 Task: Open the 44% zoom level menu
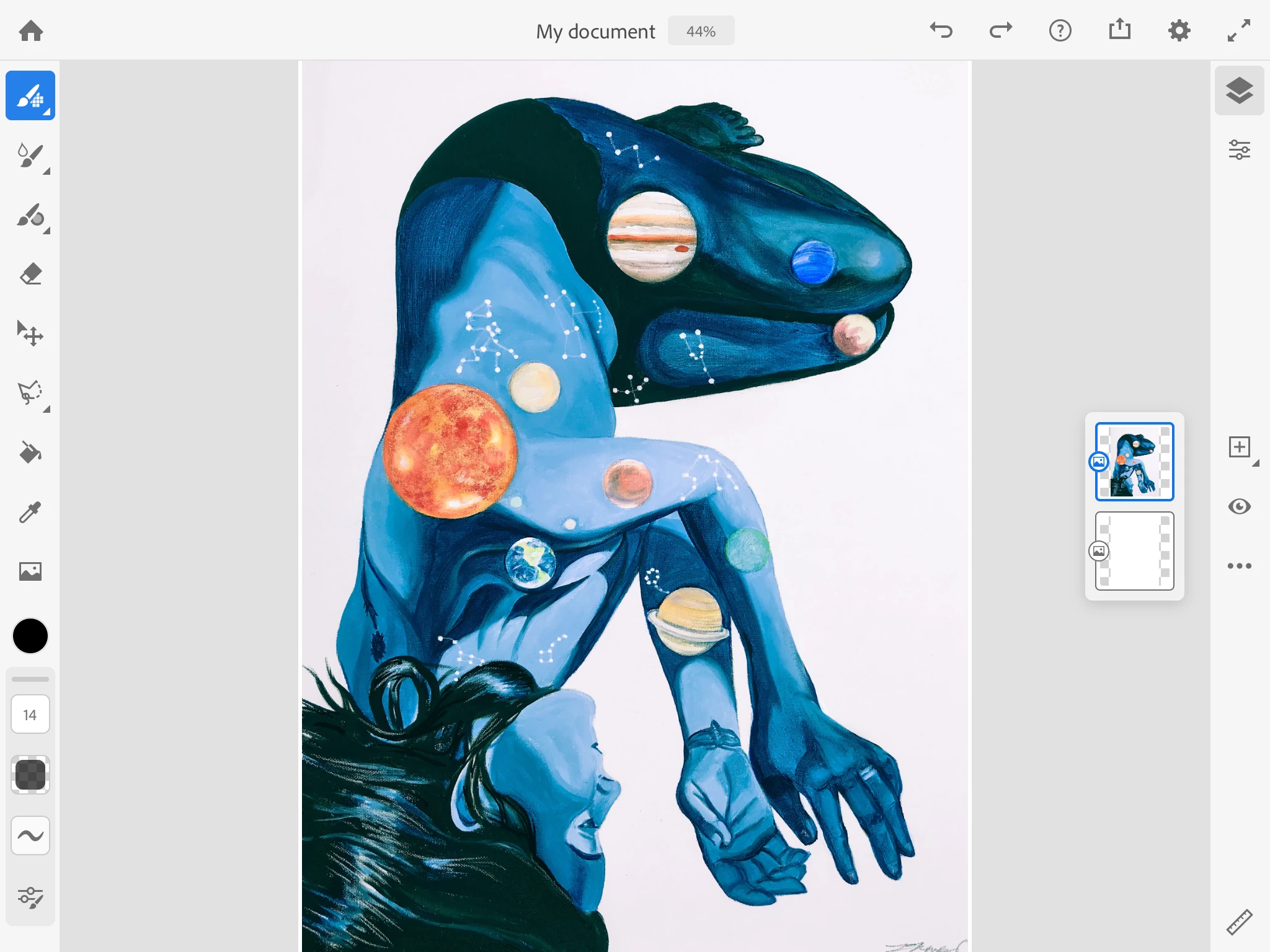[701, 31]
